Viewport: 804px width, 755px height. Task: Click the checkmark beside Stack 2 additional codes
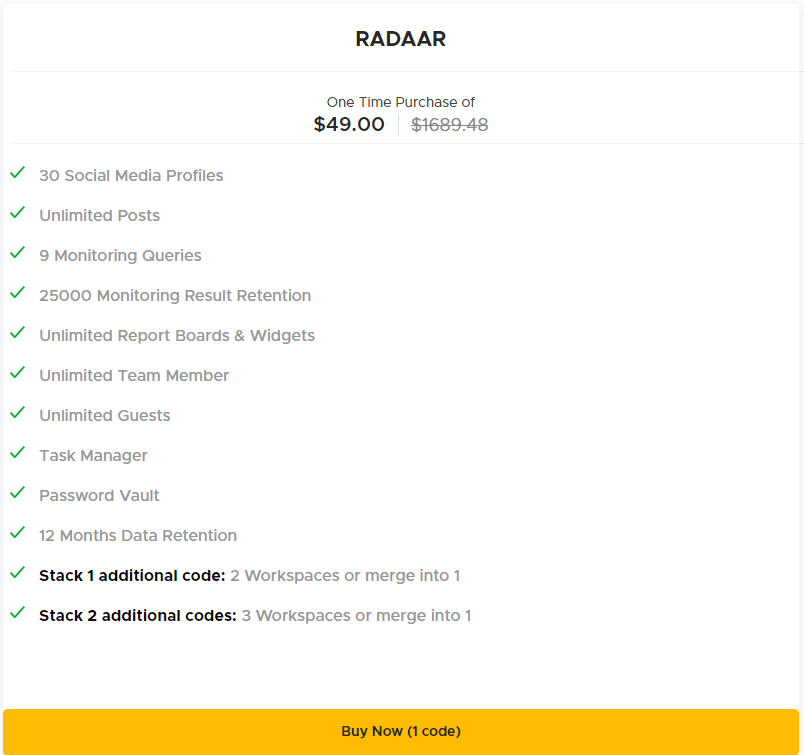pos(17,612)
